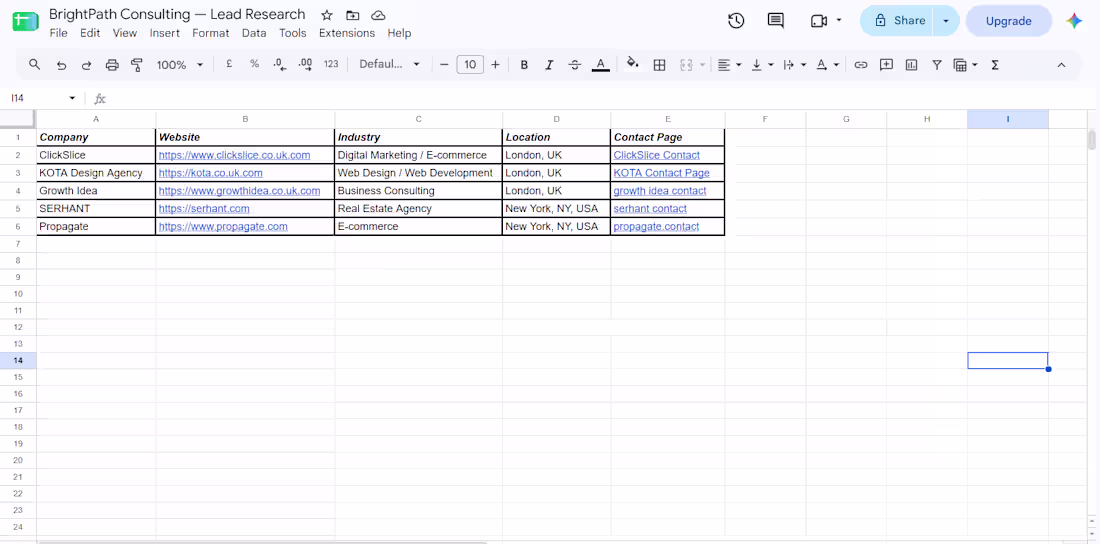1100x544 pixels.
Task: Insert link using chain icon
Action: [861, 65]
